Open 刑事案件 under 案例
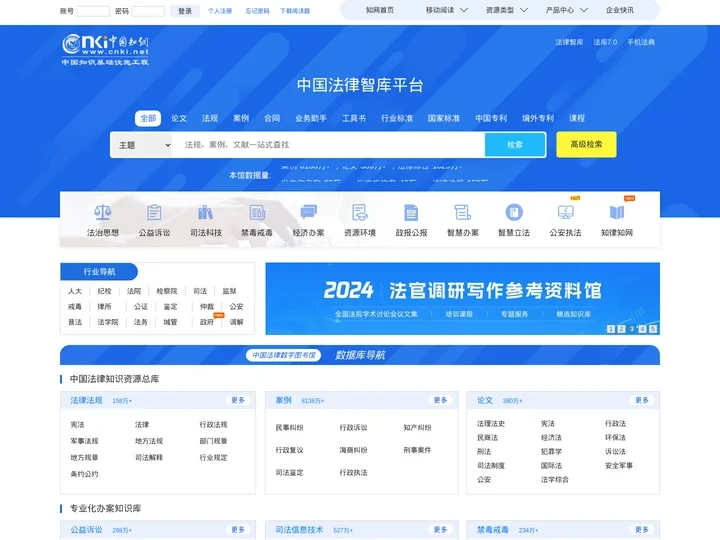Viewport: 720px width, 540px height. tap(417, 450)
